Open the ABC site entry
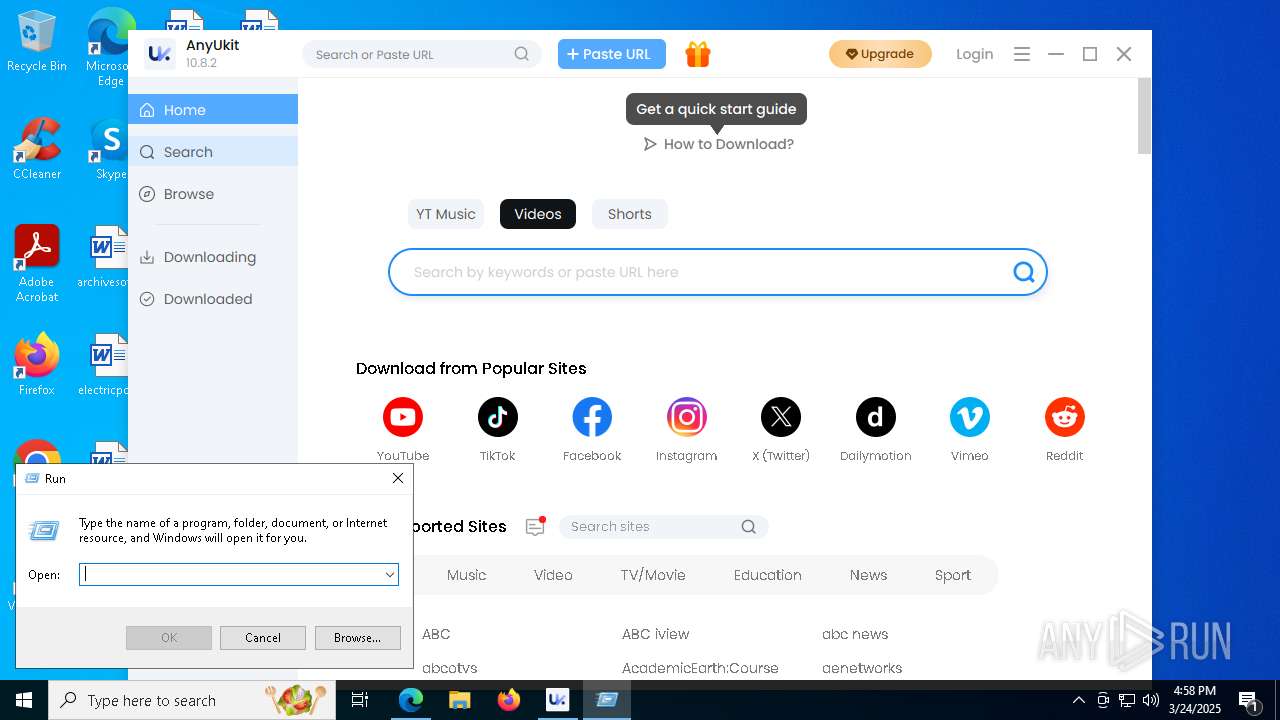 coord(436,634)
